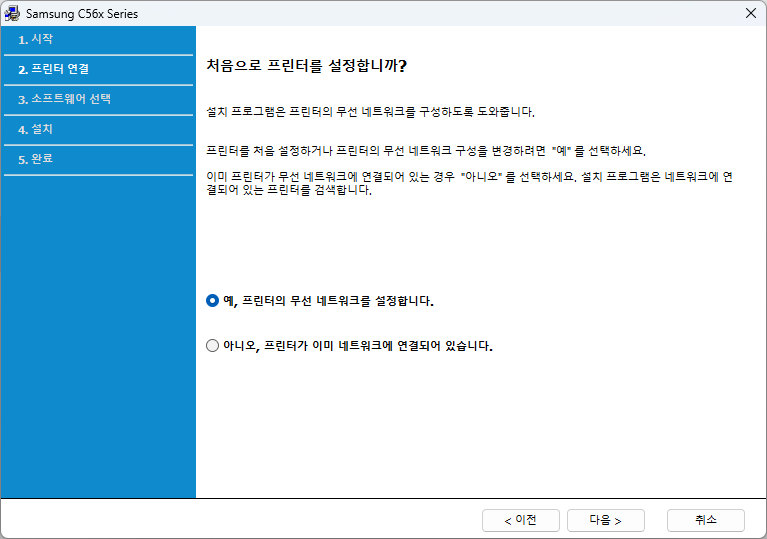The image size is (767, 539).
Task: Click the text '설치 프로그램은 프린터의 무선 네트워크를 구성하도록 도와줍니다.'
Action: (370, 112)
